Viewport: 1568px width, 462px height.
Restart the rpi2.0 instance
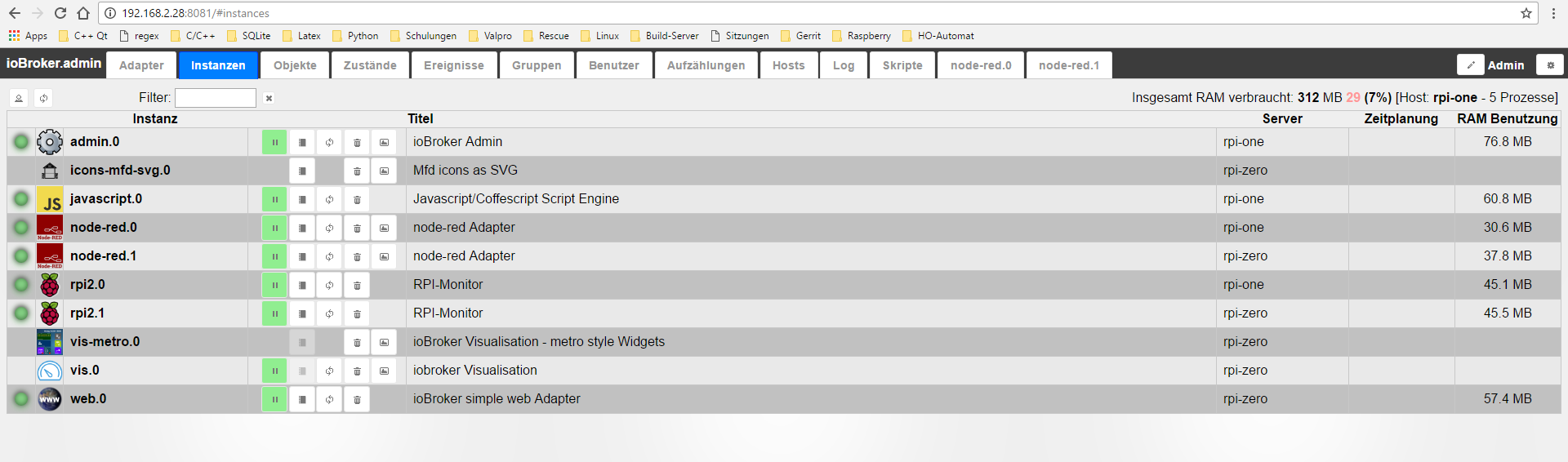tap(329, 285)
